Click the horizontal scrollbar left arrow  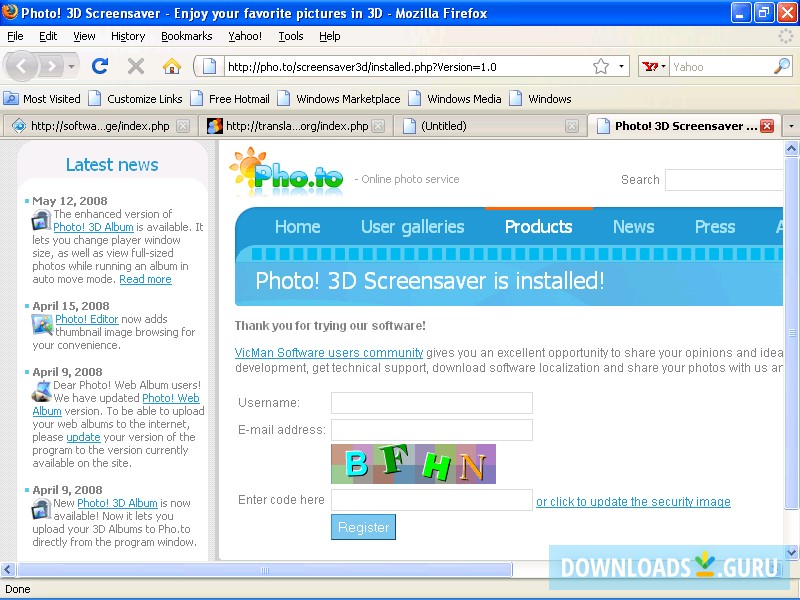(8, 569)
